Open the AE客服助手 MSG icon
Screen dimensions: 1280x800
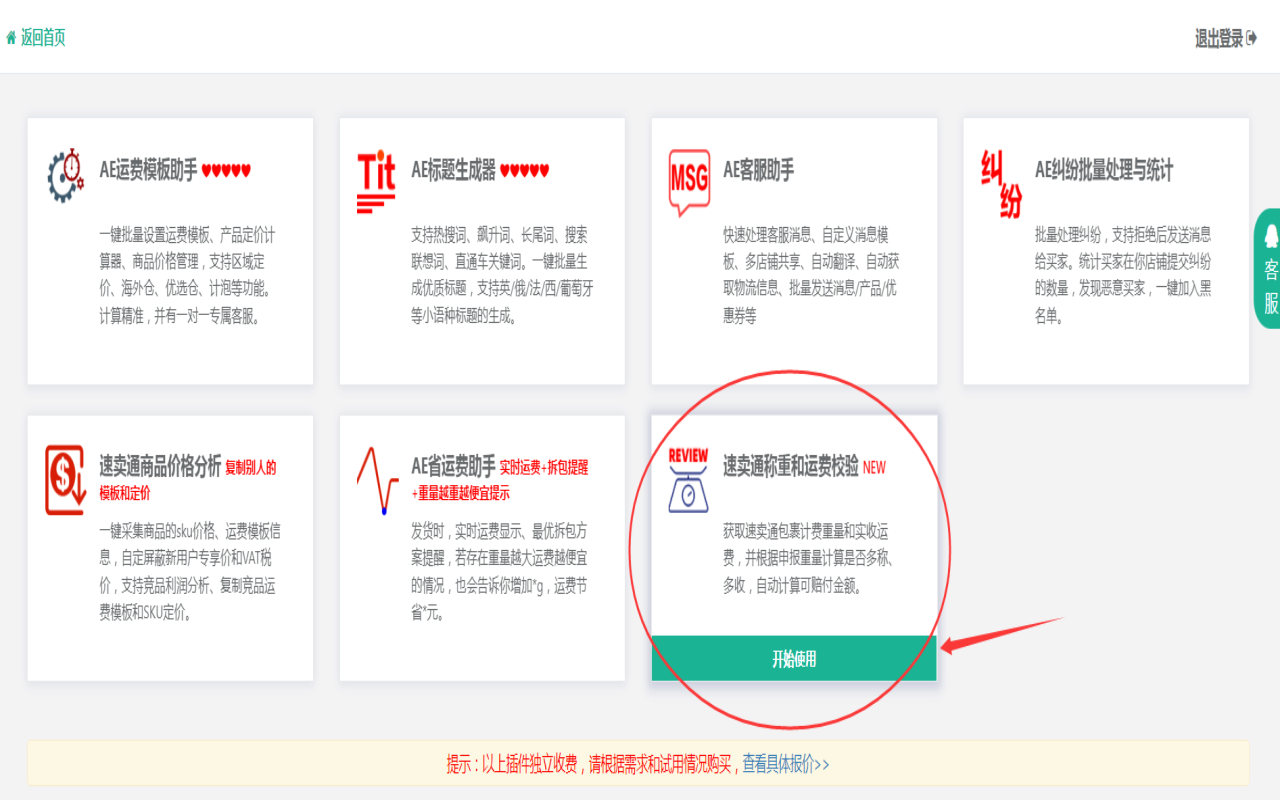(x=689, y=182)
